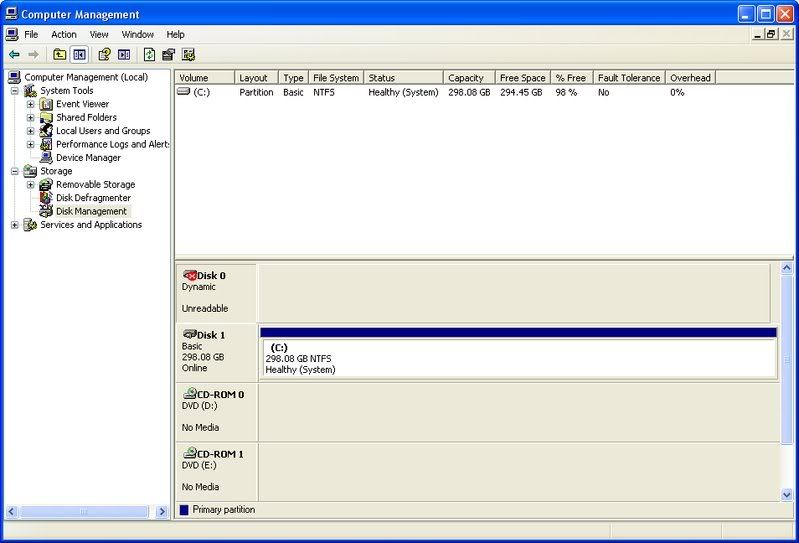This screenshot has height=543, width=799.
Task: Expand the Event Viewer node
Action: [31, 104]
